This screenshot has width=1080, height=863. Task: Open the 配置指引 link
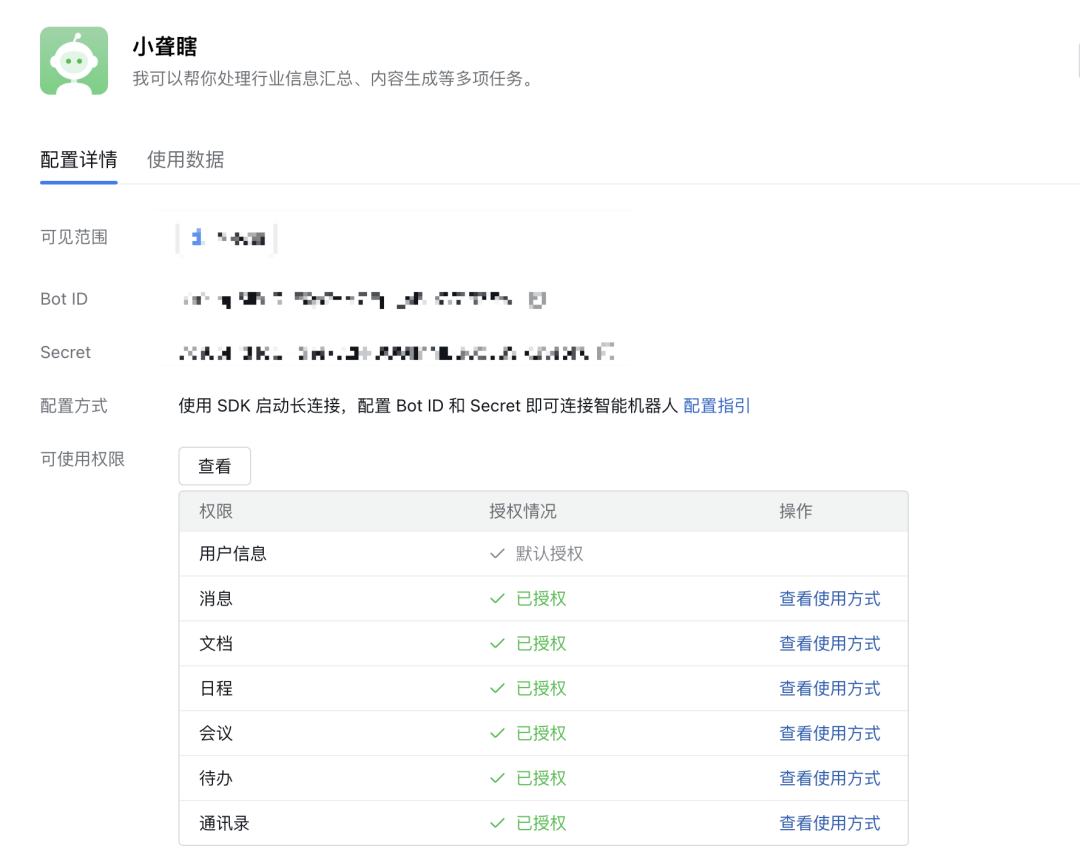tap(716, 405)
